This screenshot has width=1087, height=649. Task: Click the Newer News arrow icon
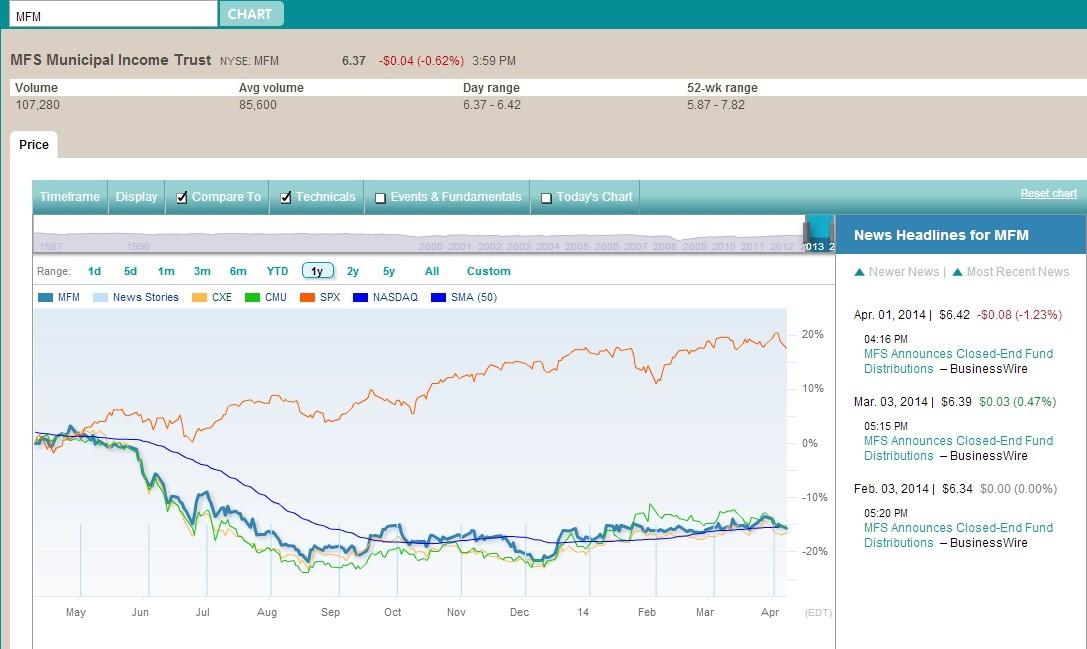(857, 271)
